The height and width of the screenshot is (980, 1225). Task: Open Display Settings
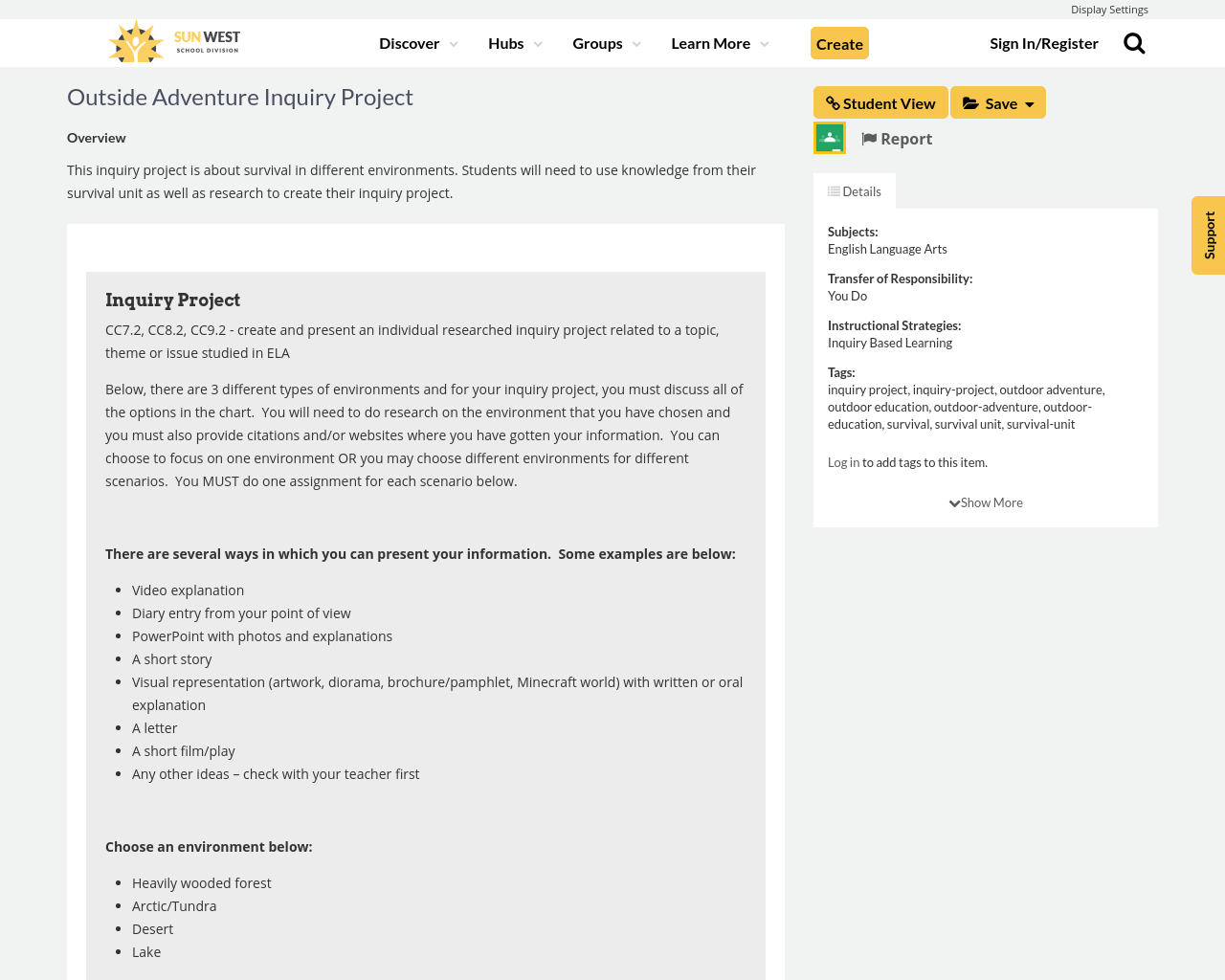1109,8
